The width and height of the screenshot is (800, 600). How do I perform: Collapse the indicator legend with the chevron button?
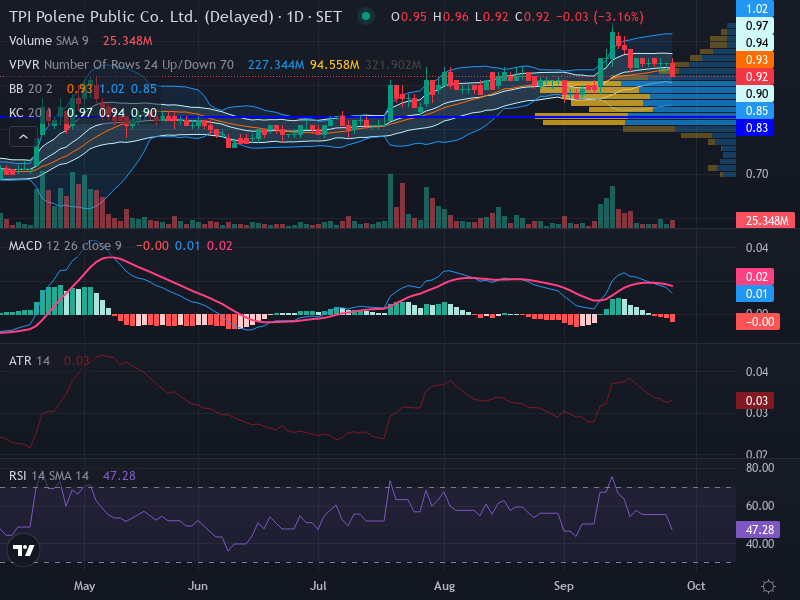tap(23, 137)
